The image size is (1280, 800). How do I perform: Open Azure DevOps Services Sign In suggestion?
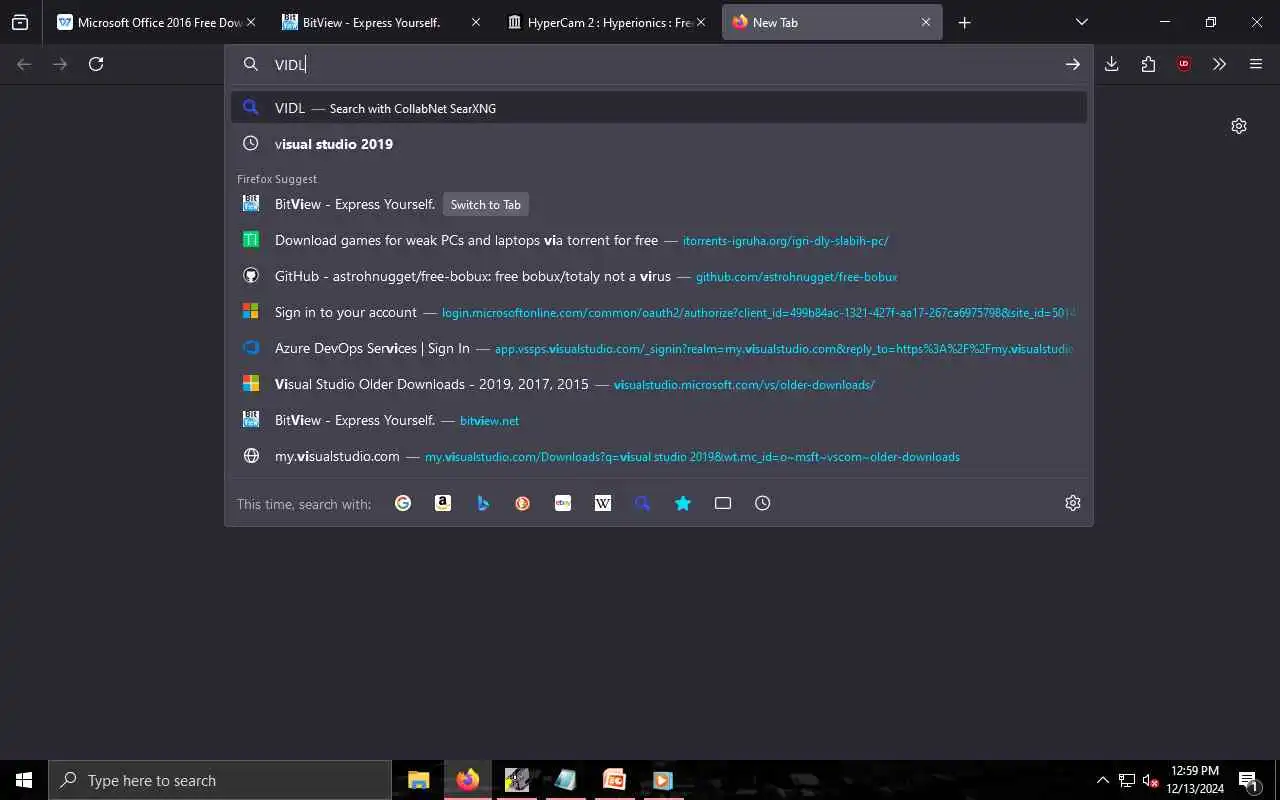659,348
